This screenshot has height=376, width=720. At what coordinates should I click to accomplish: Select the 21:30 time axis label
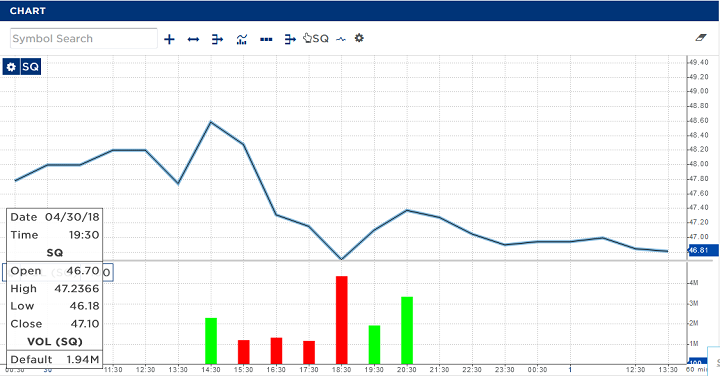439,370
